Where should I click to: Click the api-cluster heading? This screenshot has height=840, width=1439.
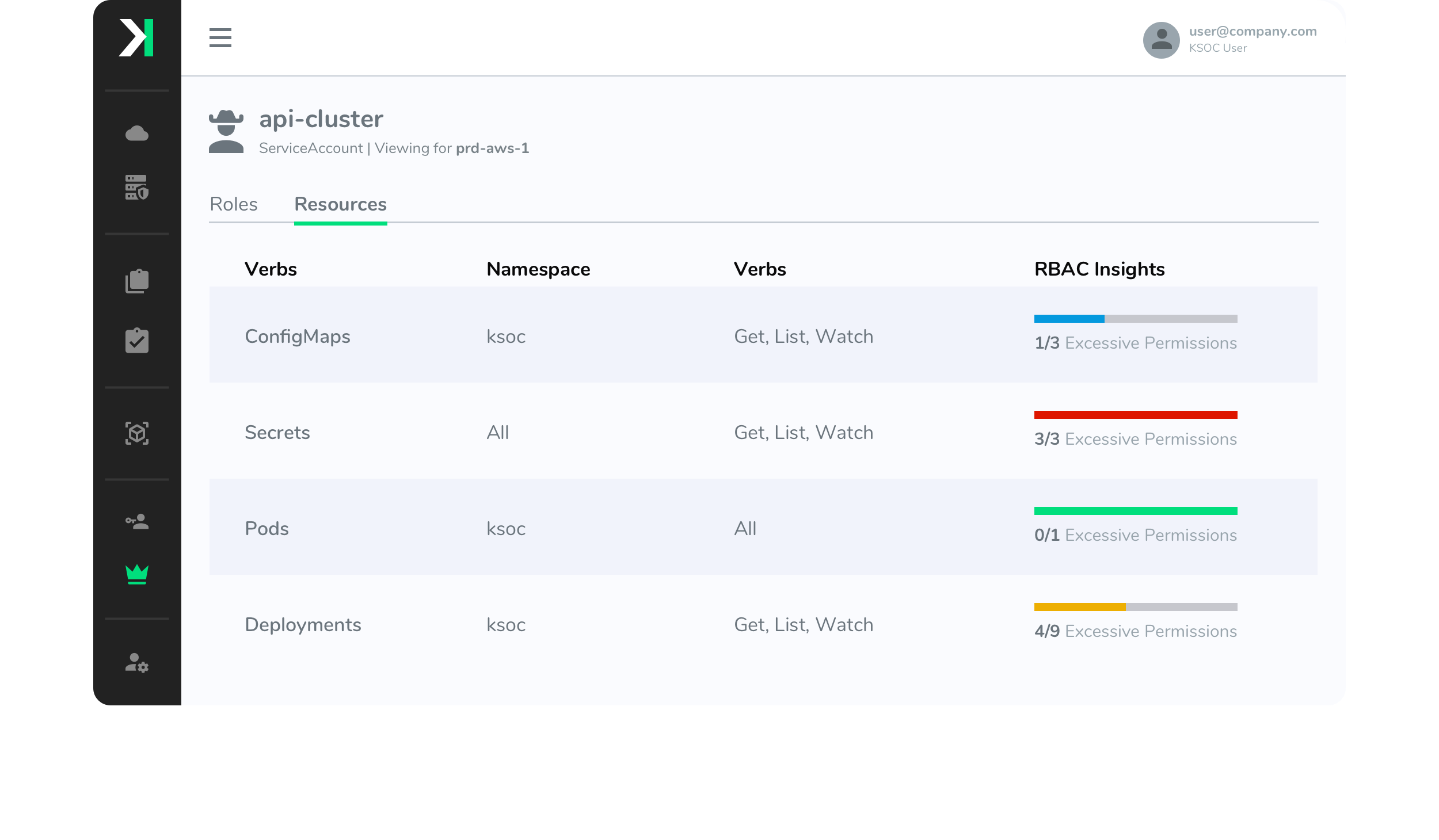tap(321, 119)
